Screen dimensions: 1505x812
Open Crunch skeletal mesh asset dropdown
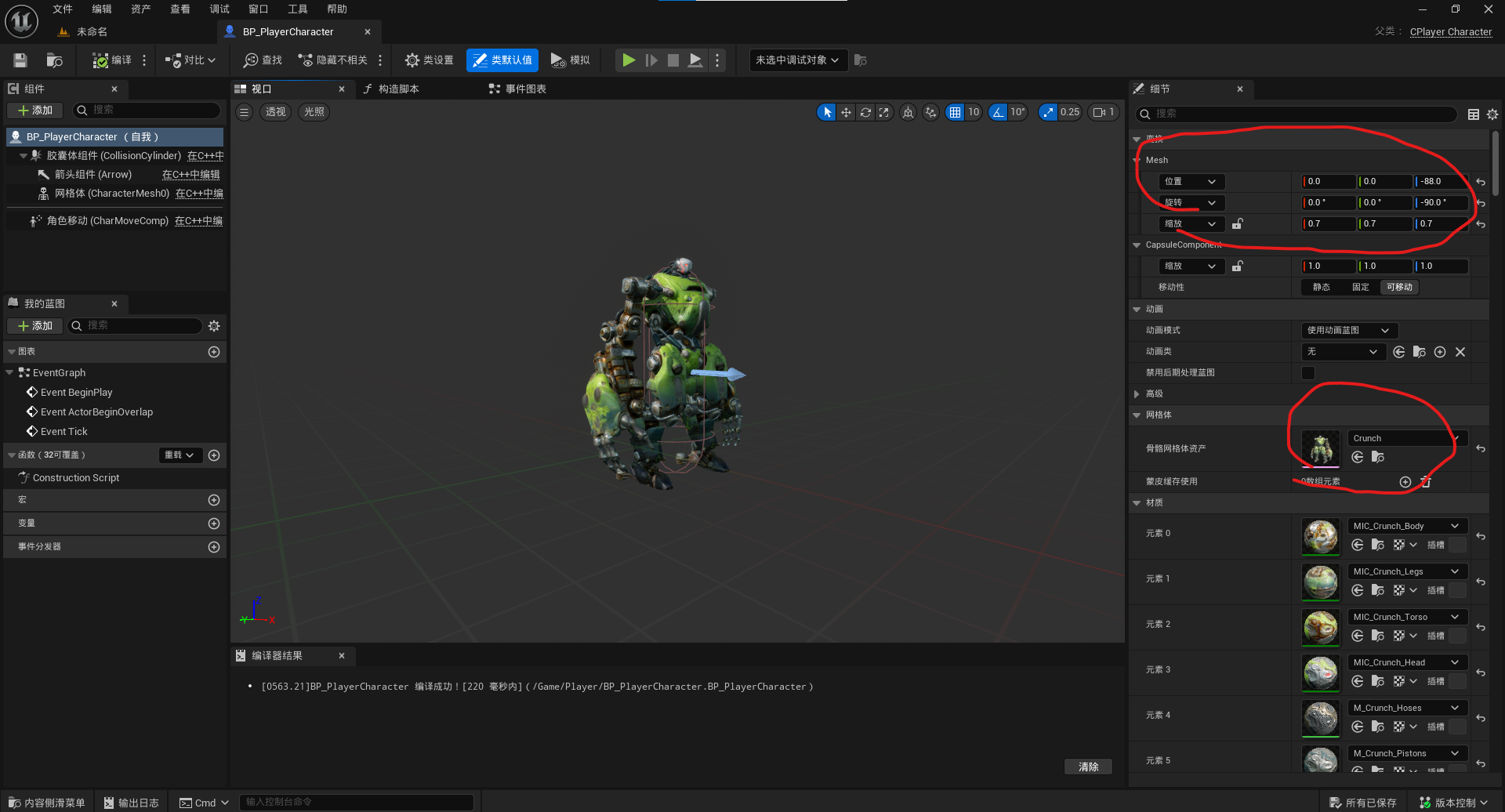tap(1406, 439)
